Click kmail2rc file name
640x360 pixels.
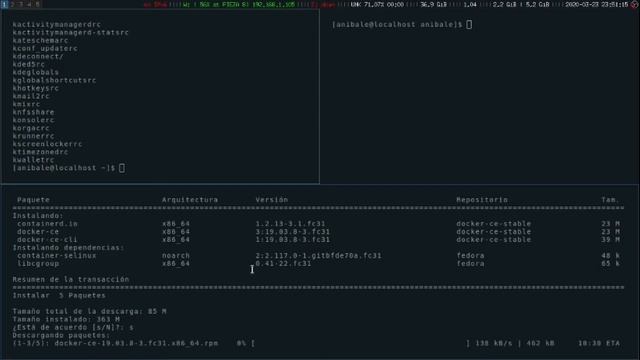pos(31,96)
